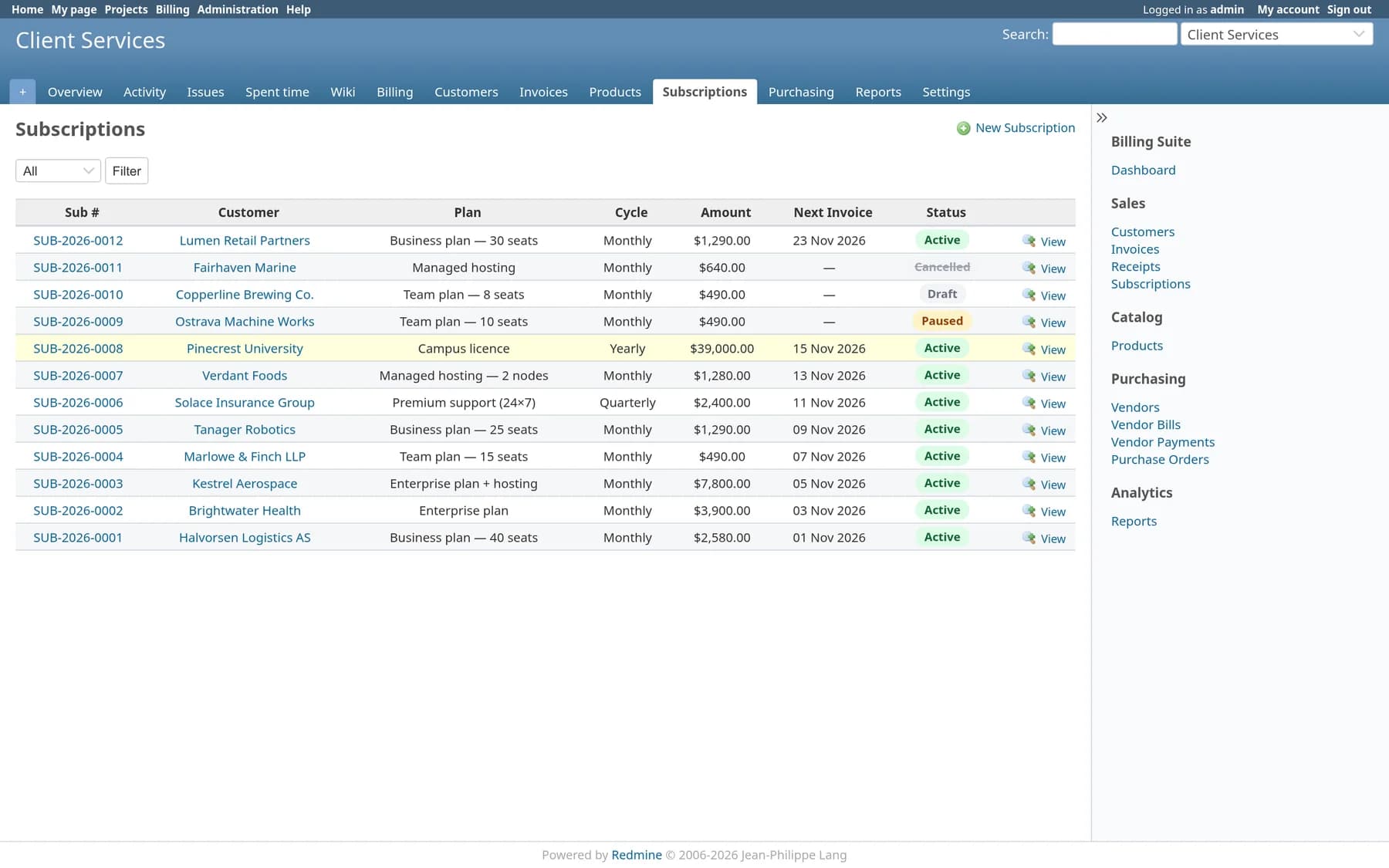The height and width of the screenshot is (868, 1389).
Task: Click the View icon for Fairhaven Marine row
Action: click(1029, 268)
